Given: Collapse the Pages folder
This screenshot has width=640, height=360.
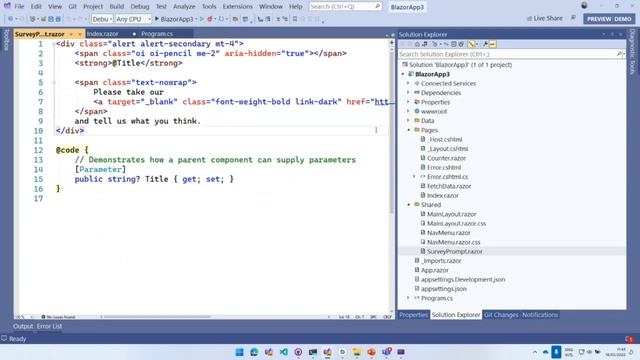Looking at the screenshot, I should click(x=409, y=130).
